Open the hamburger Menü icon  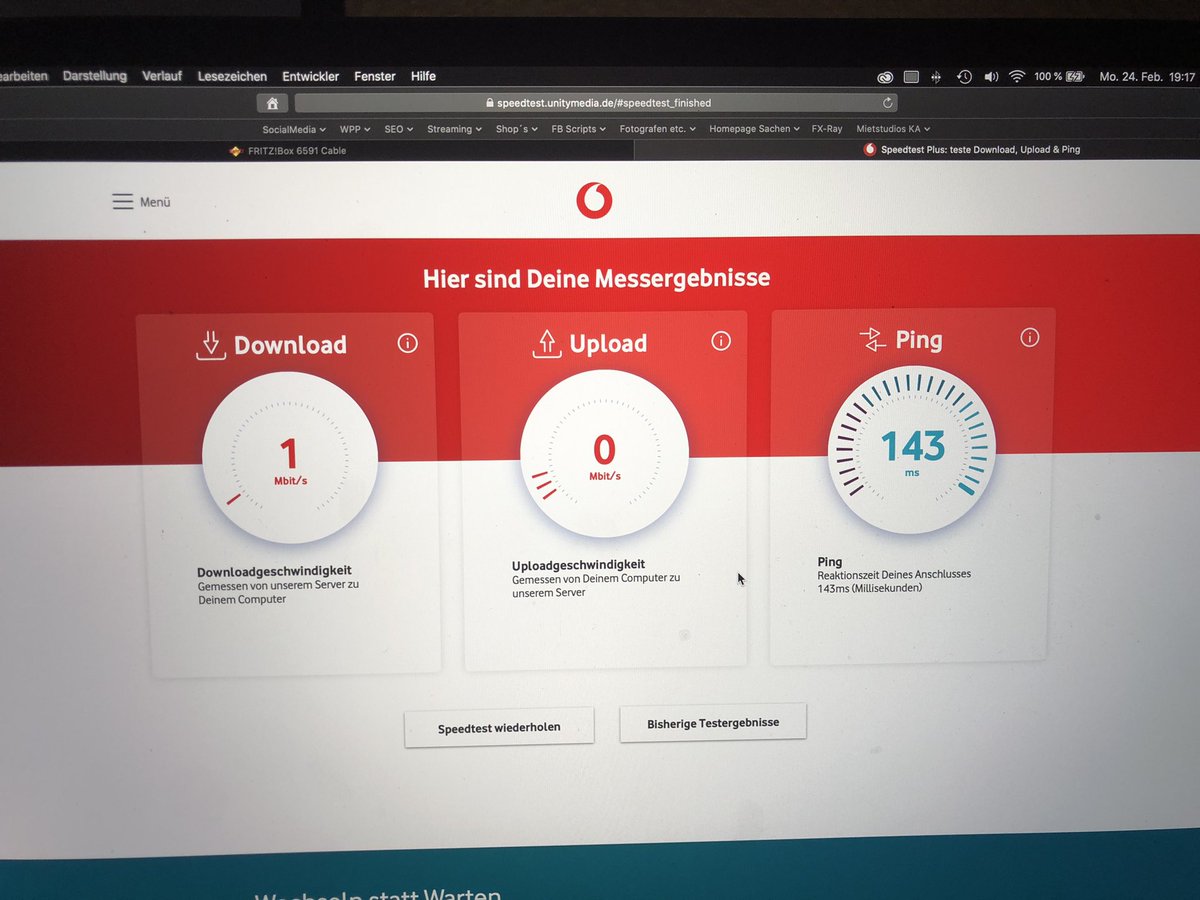[122, 202]
